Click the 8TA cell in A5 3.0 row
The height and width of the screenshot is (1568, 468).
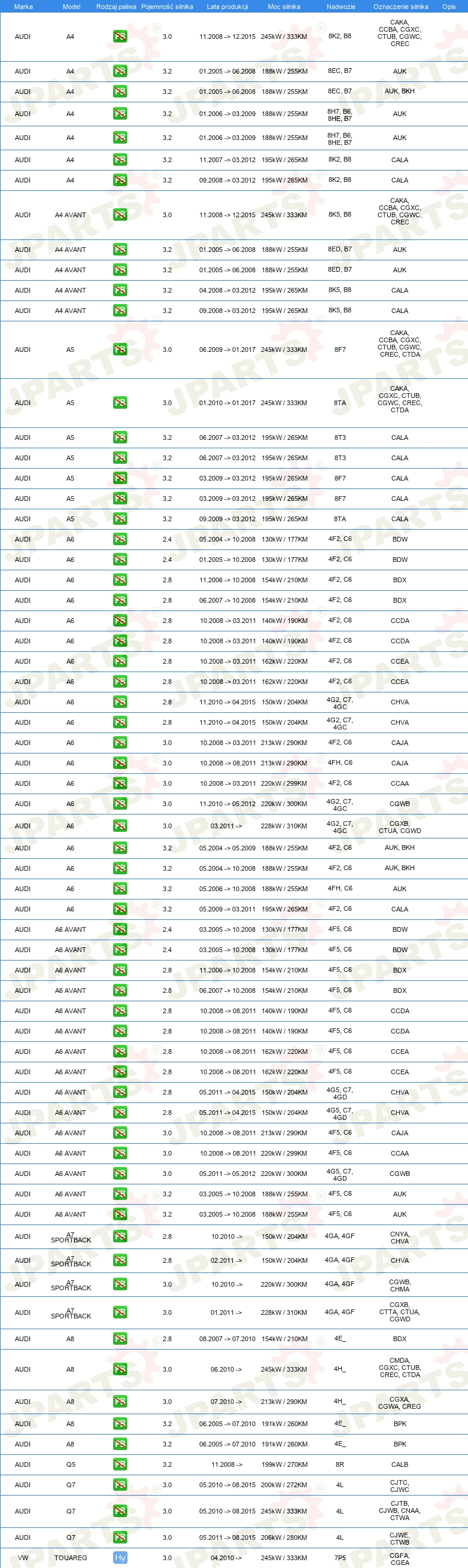point(340,403)
